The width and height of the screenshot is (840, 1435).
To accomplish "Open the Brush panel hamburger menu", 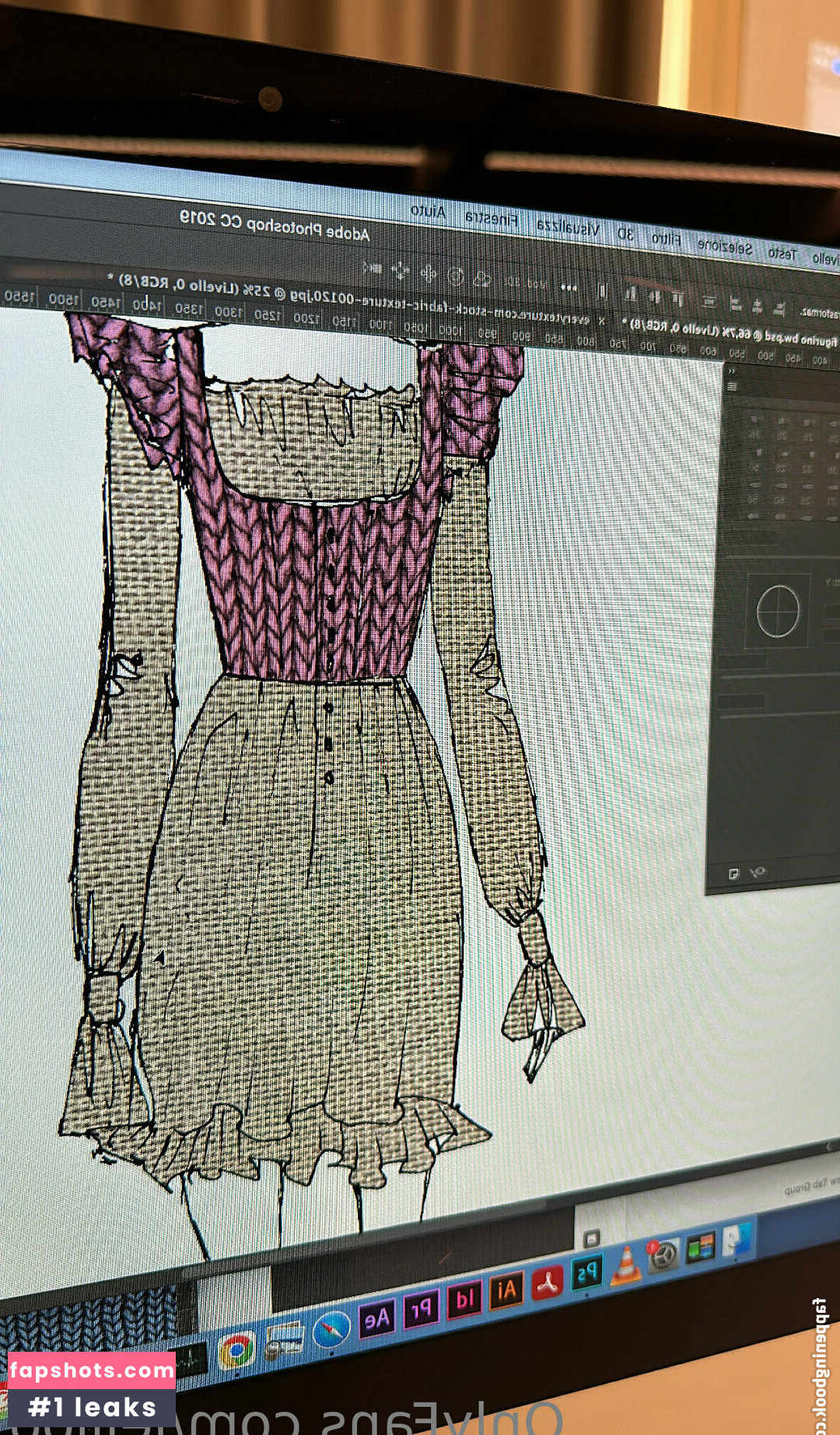I will [x=731, y=387].
